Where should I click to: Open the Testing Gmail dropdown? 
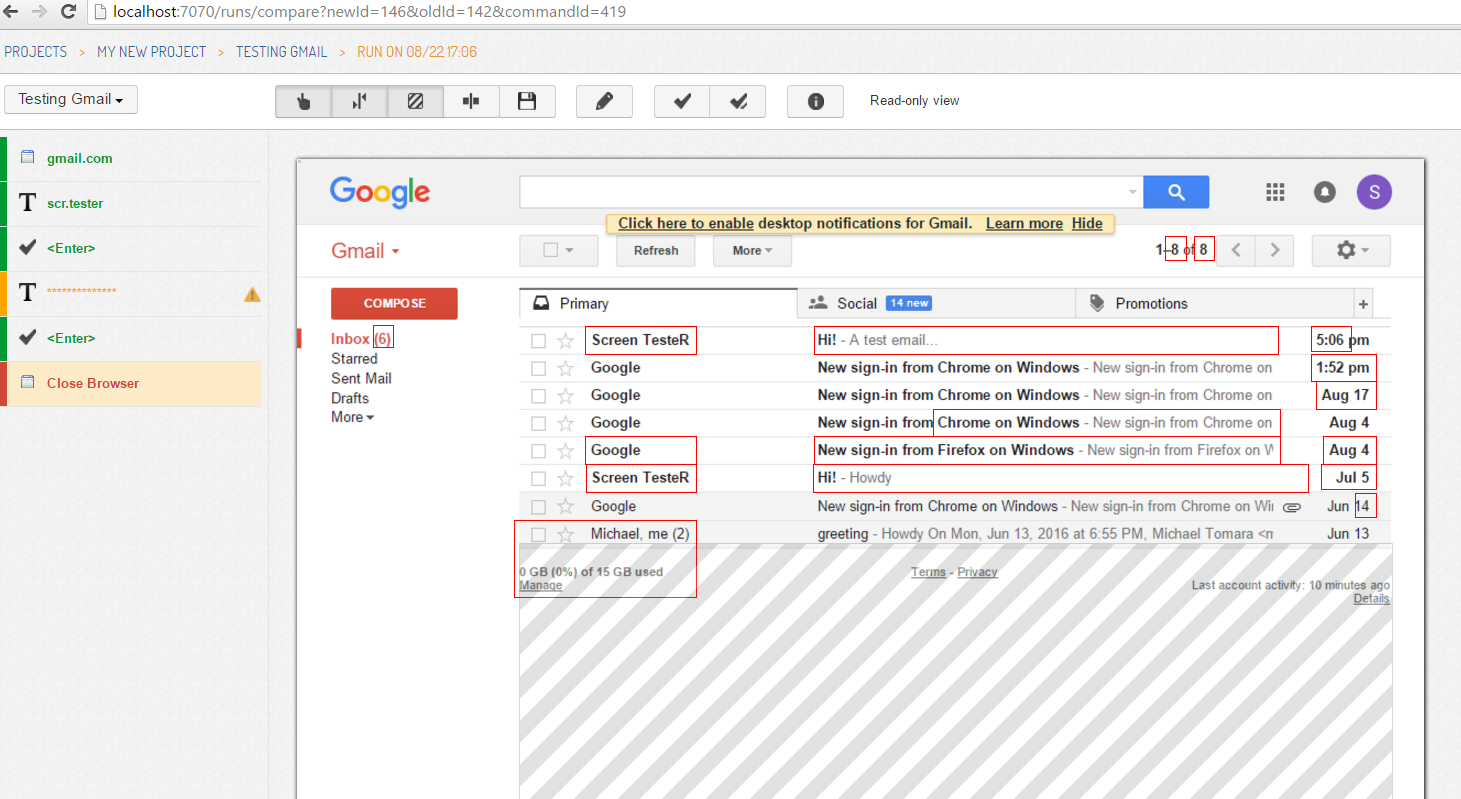pos(71,100)
